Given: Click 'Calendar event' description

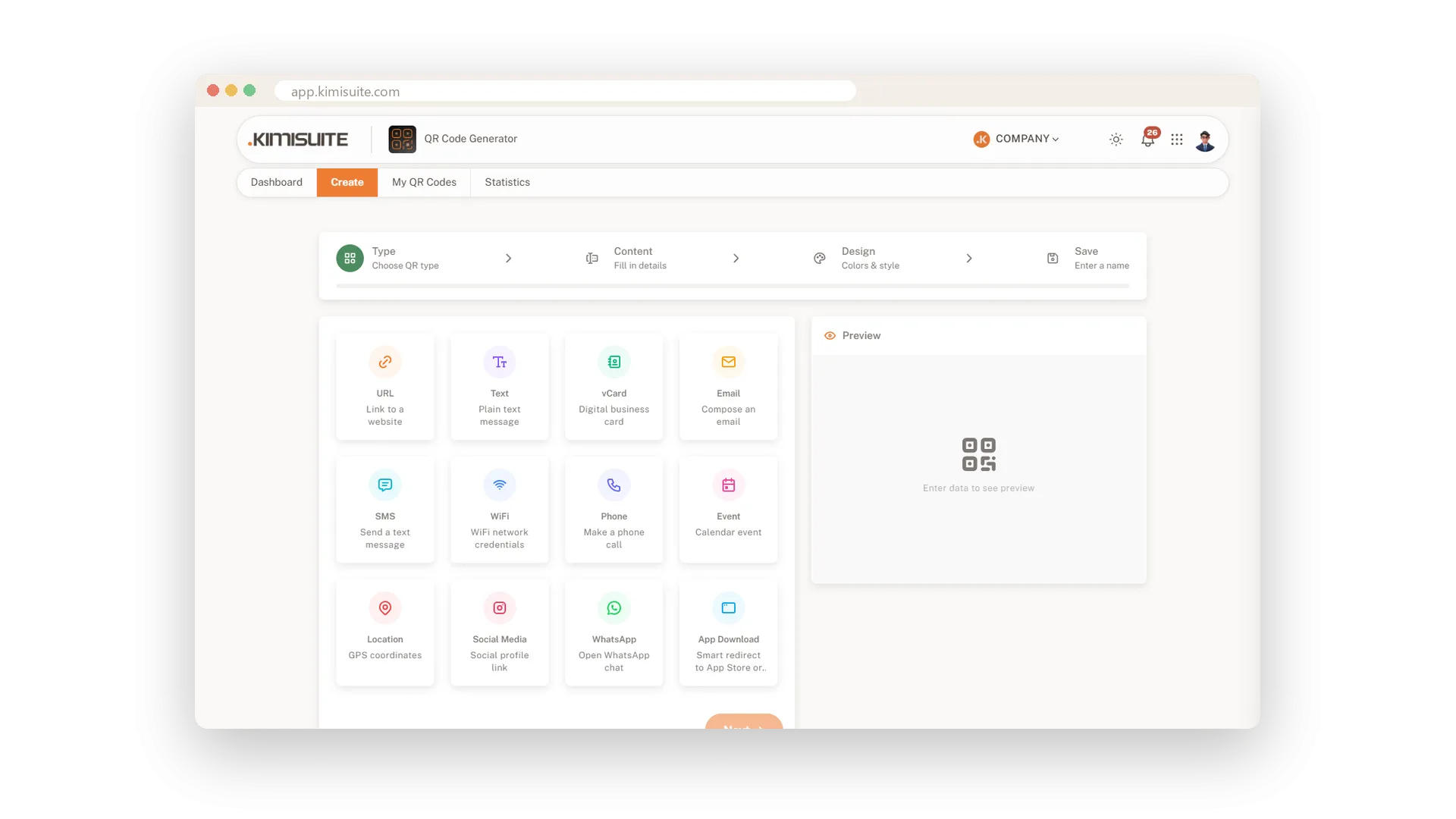Looking at the screenshot, I should [729, 532].
